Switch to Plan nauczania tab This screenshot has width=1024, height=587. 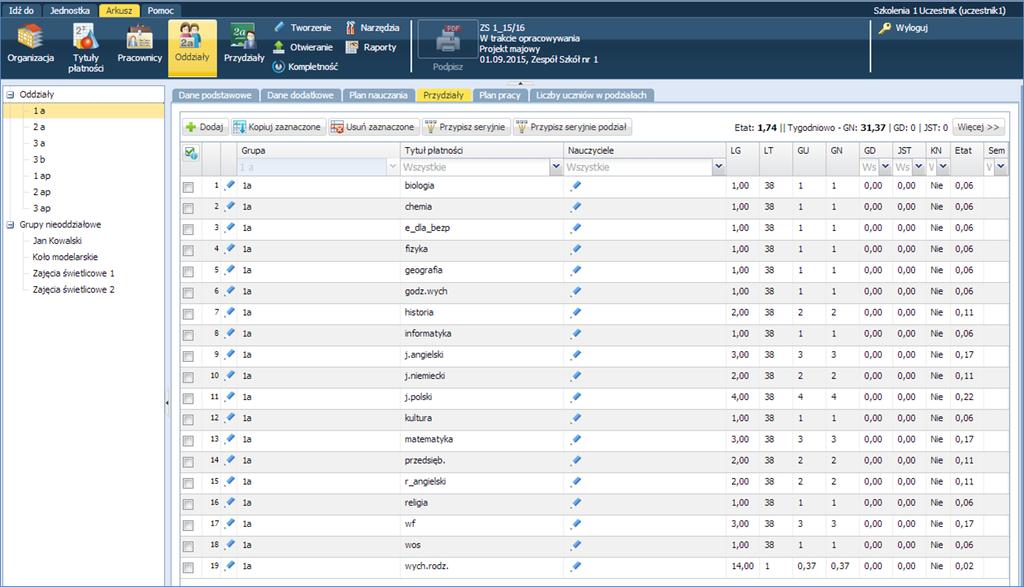[x=378, y=95]
